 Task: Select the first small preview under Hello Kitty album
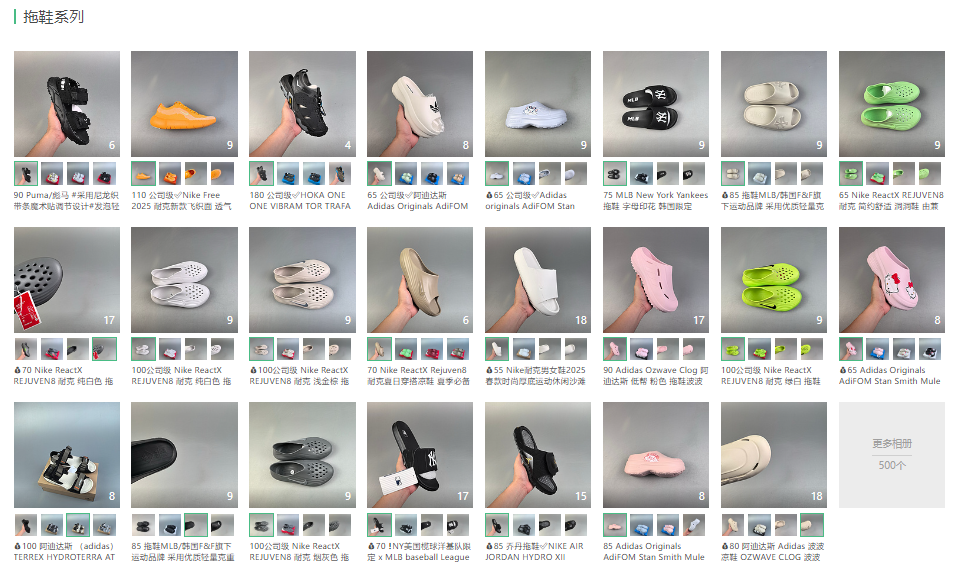click(x=851, y=349)
